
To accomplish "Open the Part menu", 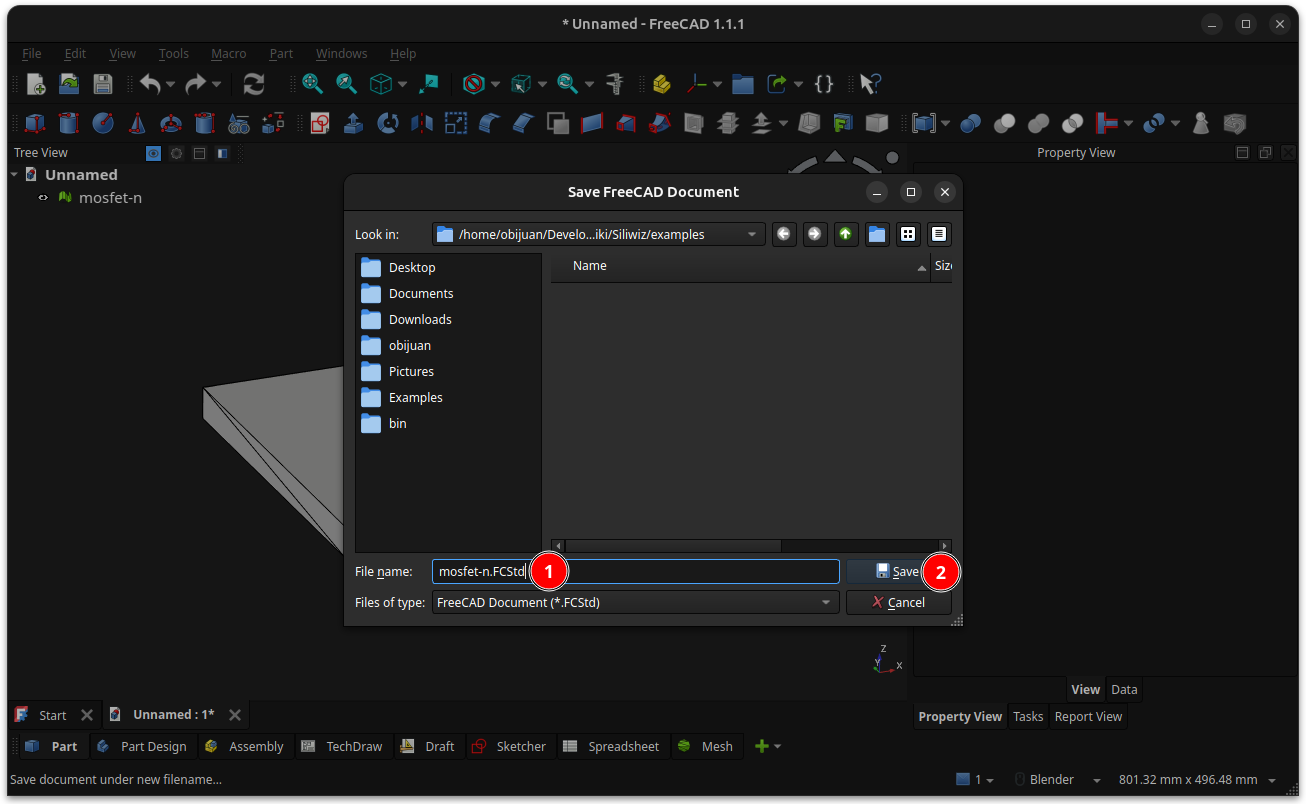I will click(x=281, y=54).
